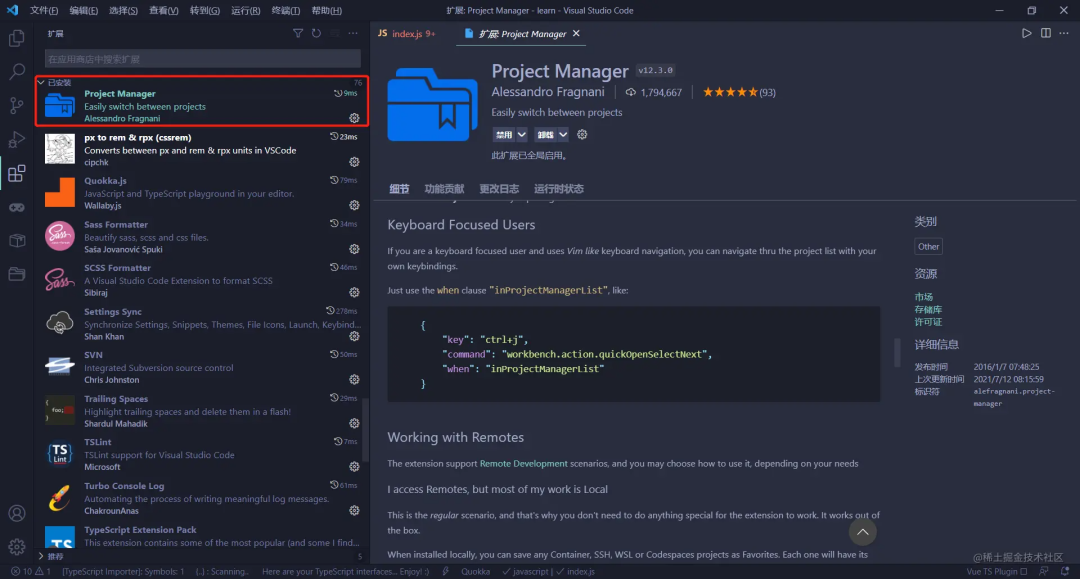Switch to the index.js editor tab
Image resolution: width=1080 pixels, height=579 pixels.
click(407, 34)
